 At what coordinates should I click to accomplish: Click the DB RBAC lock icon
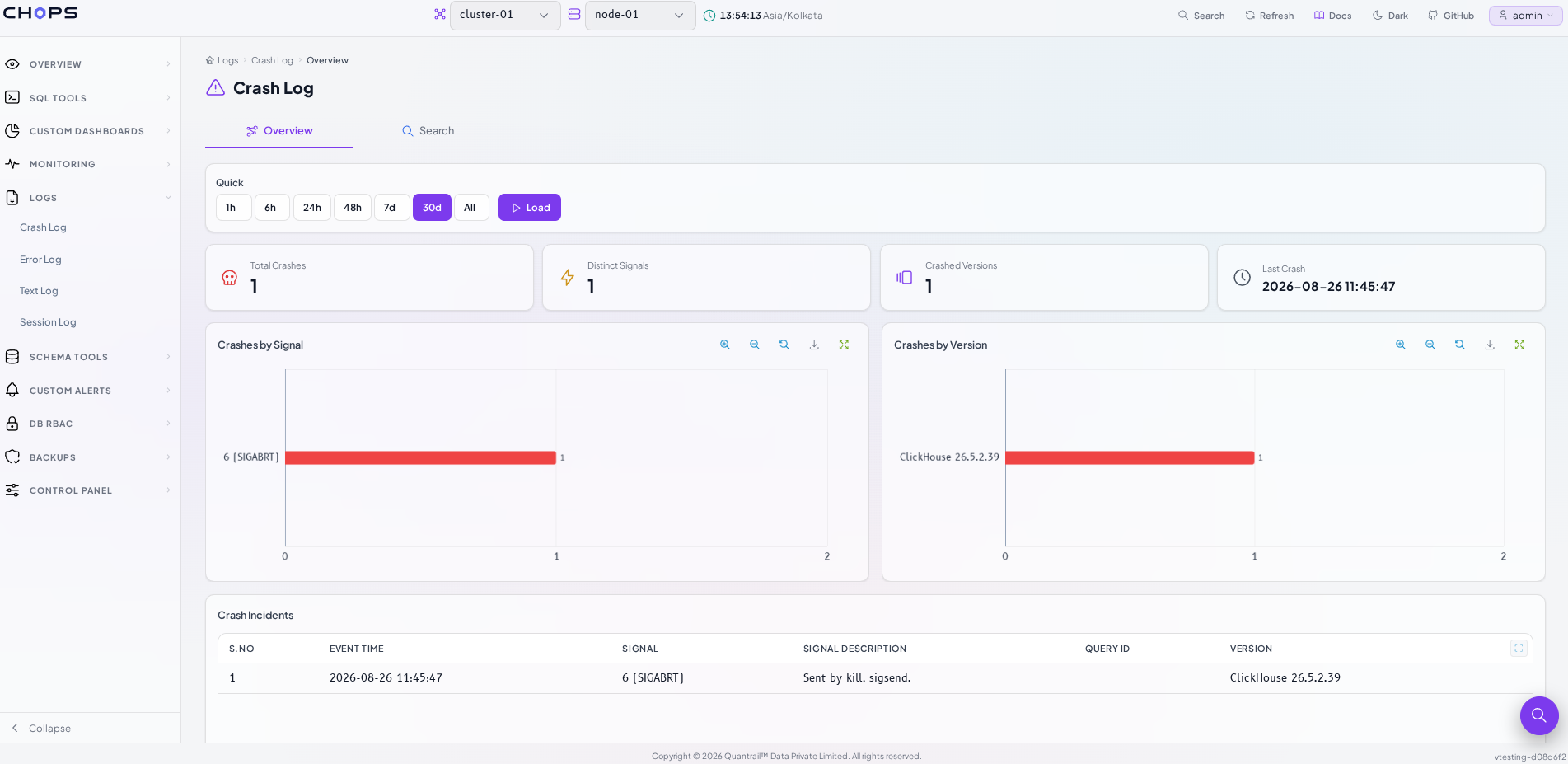pyautogui.click(x=12, y=424)
